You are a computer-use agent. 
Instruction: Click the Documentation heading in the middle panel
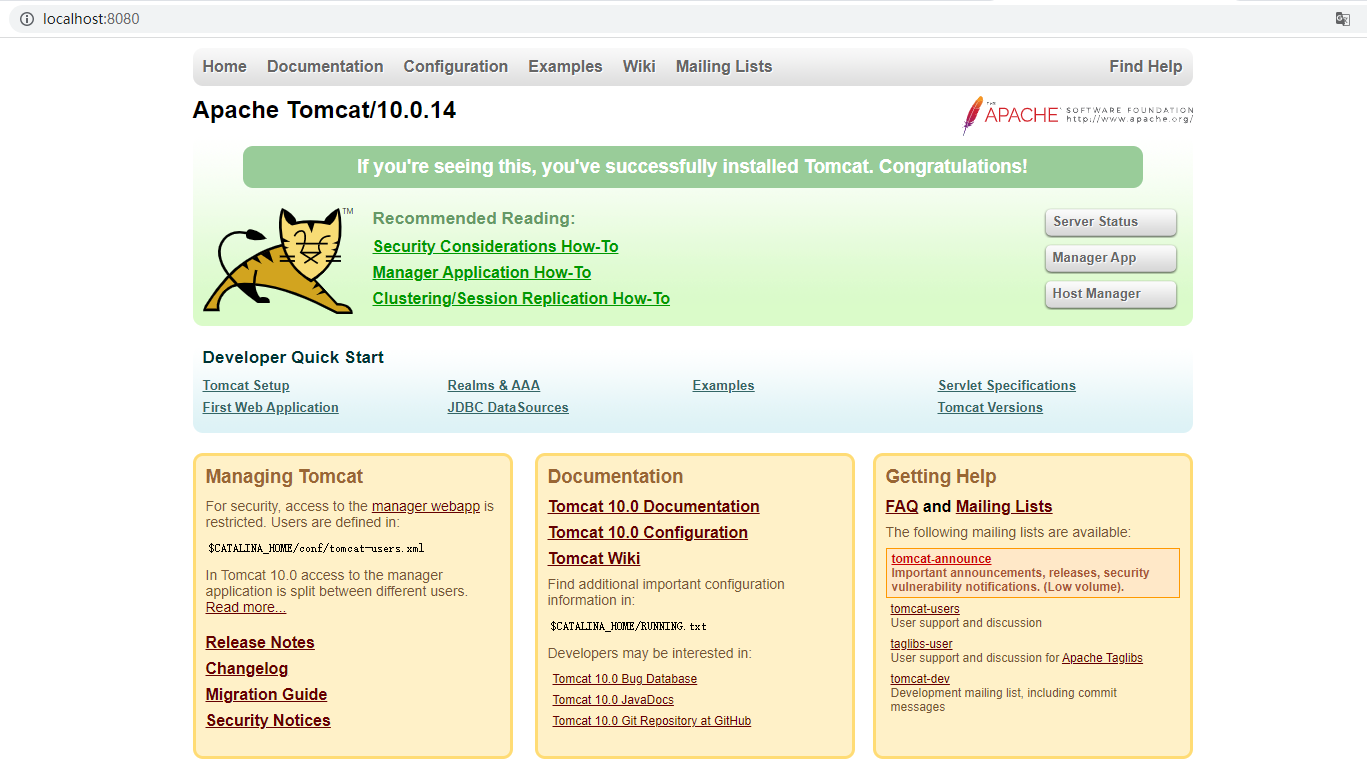click(616, 477)
